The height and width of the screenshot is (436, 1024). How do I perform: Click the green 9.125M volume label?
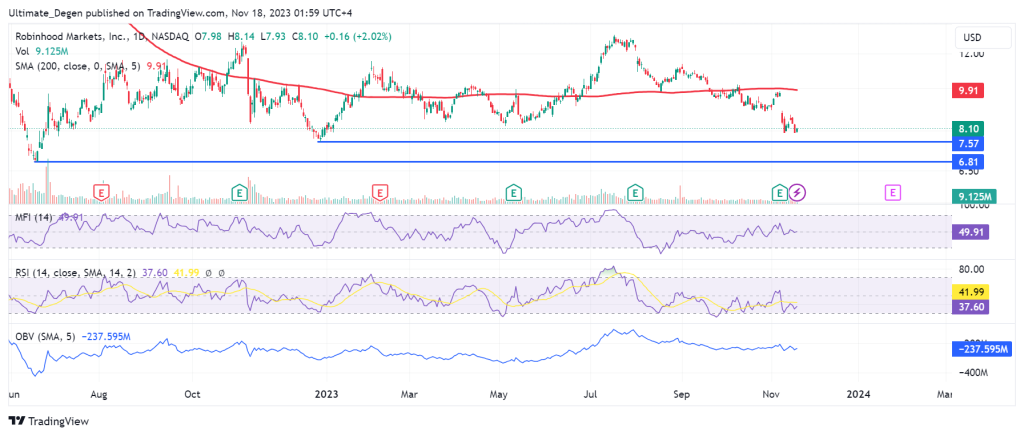974,196
